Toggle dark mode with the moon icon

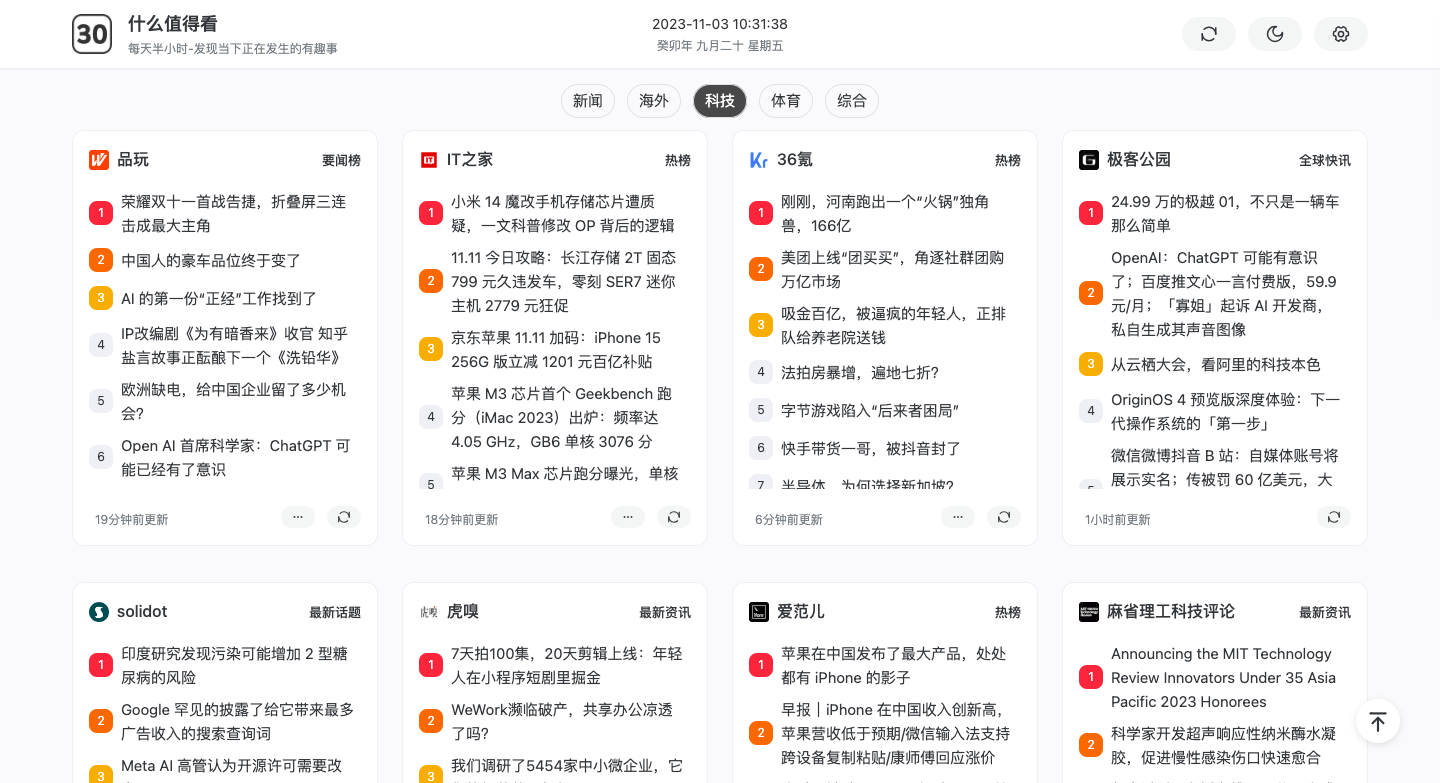pyautogui.click(x=1274, y=33)
